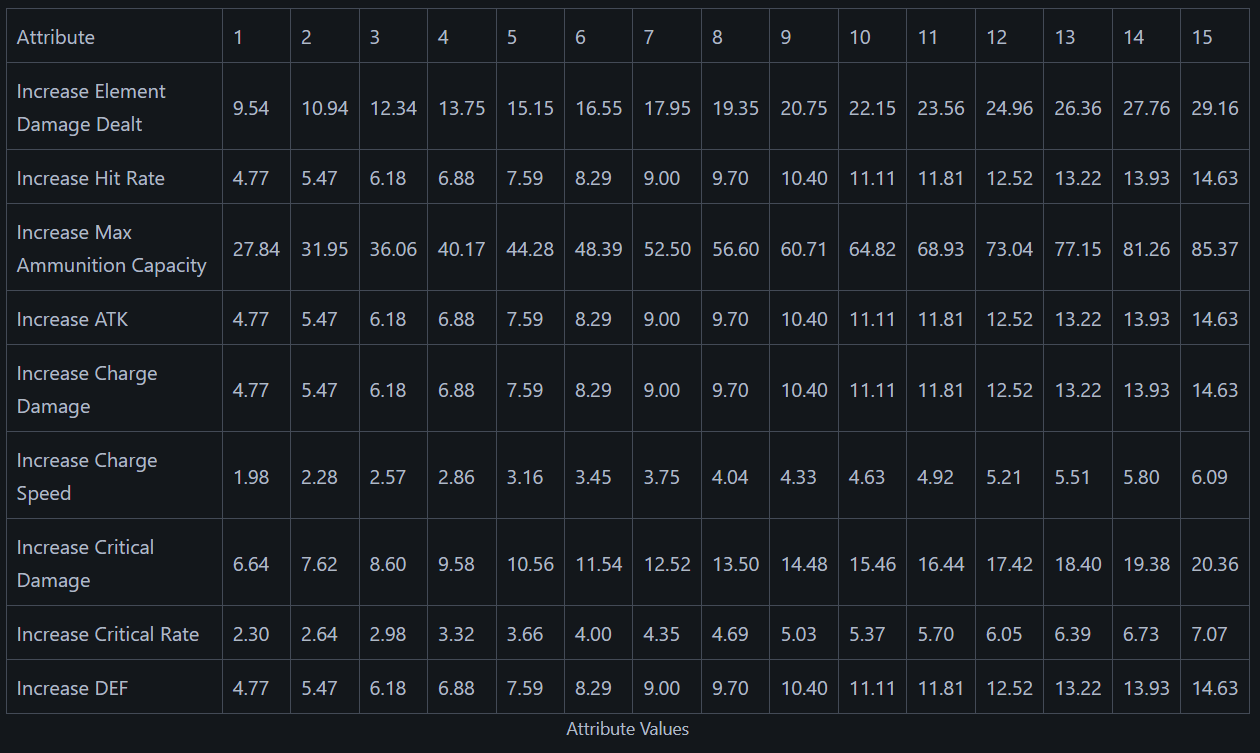This screenshot has height=753, width=1260.
Task: Click value 10.40 in Increase DEF row
Action: 804,688
